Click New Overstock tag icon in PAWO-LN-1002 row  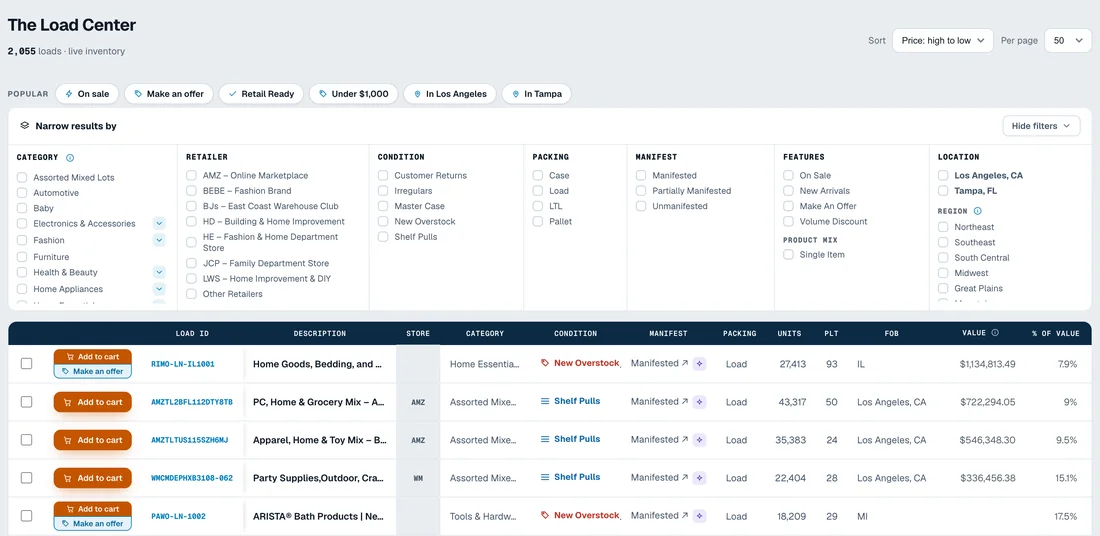click(x=545, y=515)
